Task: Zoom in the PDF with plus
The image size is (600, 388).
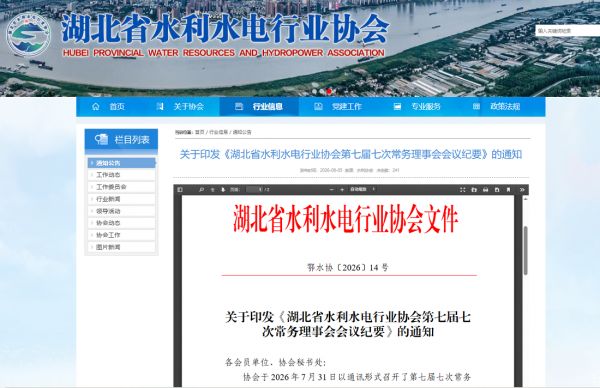Action: pyautogui.click(x=342, y=190)
